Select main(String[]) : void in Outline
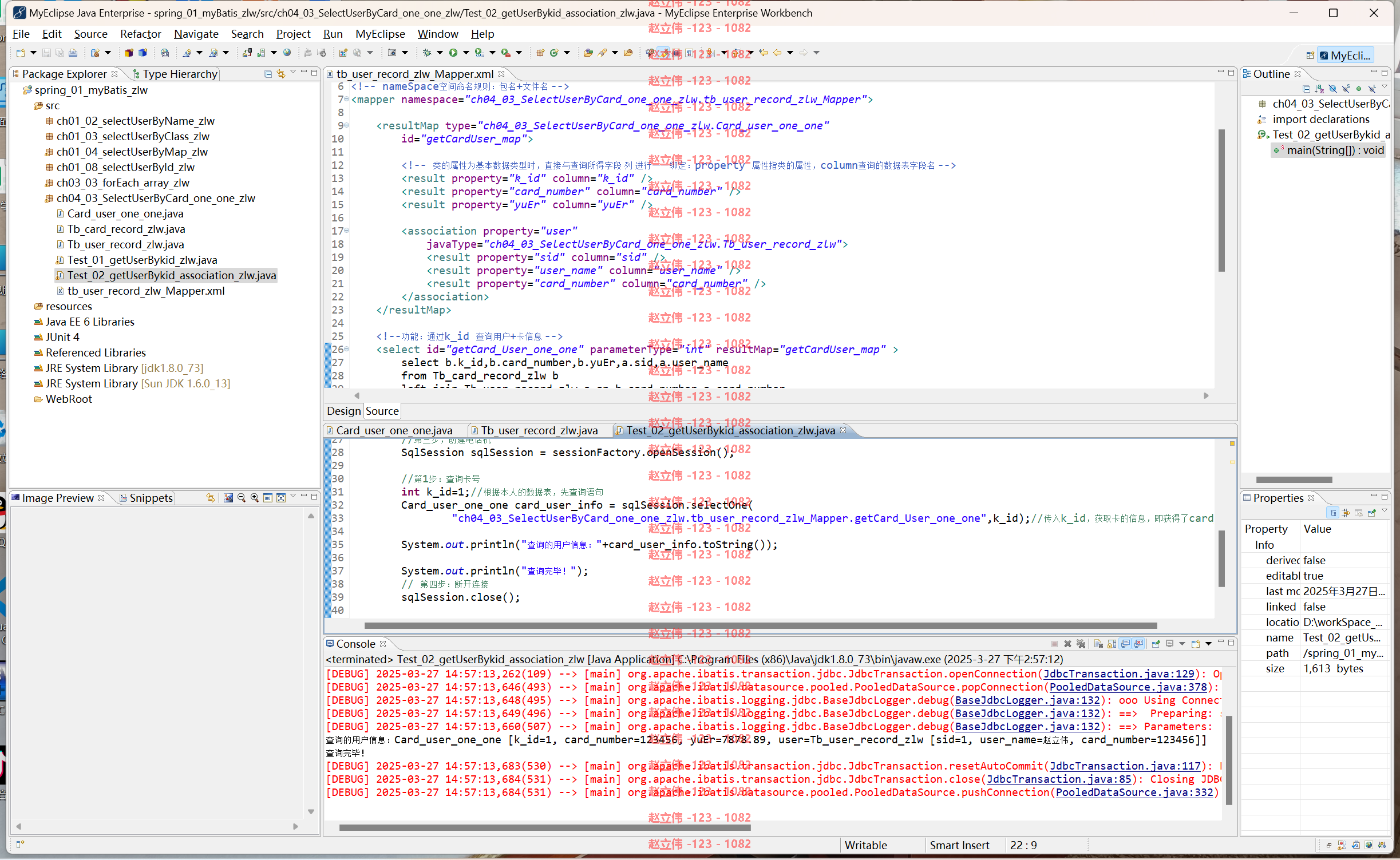Screen dimensions: 1400x860 (1329, 150)
